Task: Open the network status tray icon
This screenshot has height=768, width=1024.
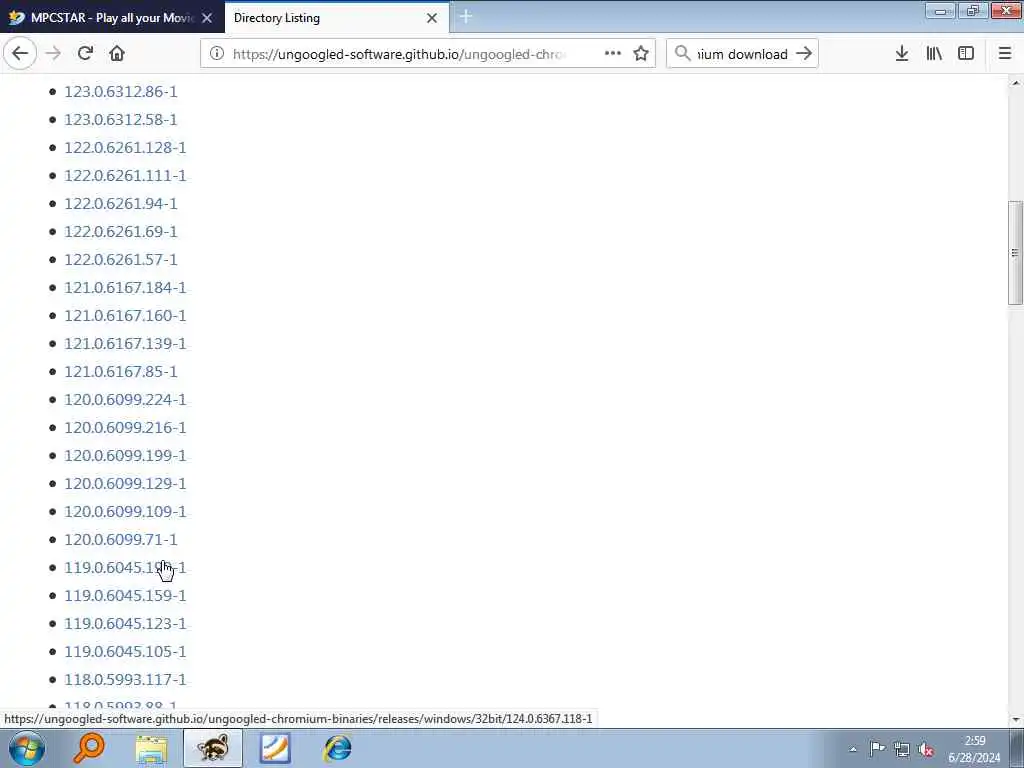Action: tap(902, 749)
